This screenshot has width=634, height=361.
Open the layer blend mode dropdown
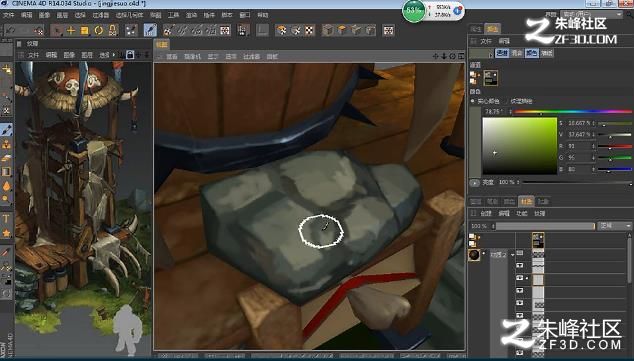[x=614, y=226]
